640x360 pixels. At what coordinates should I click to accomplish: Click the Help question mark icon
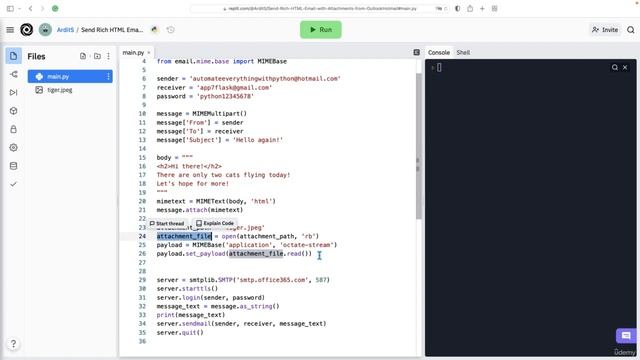tap(13, 344)
